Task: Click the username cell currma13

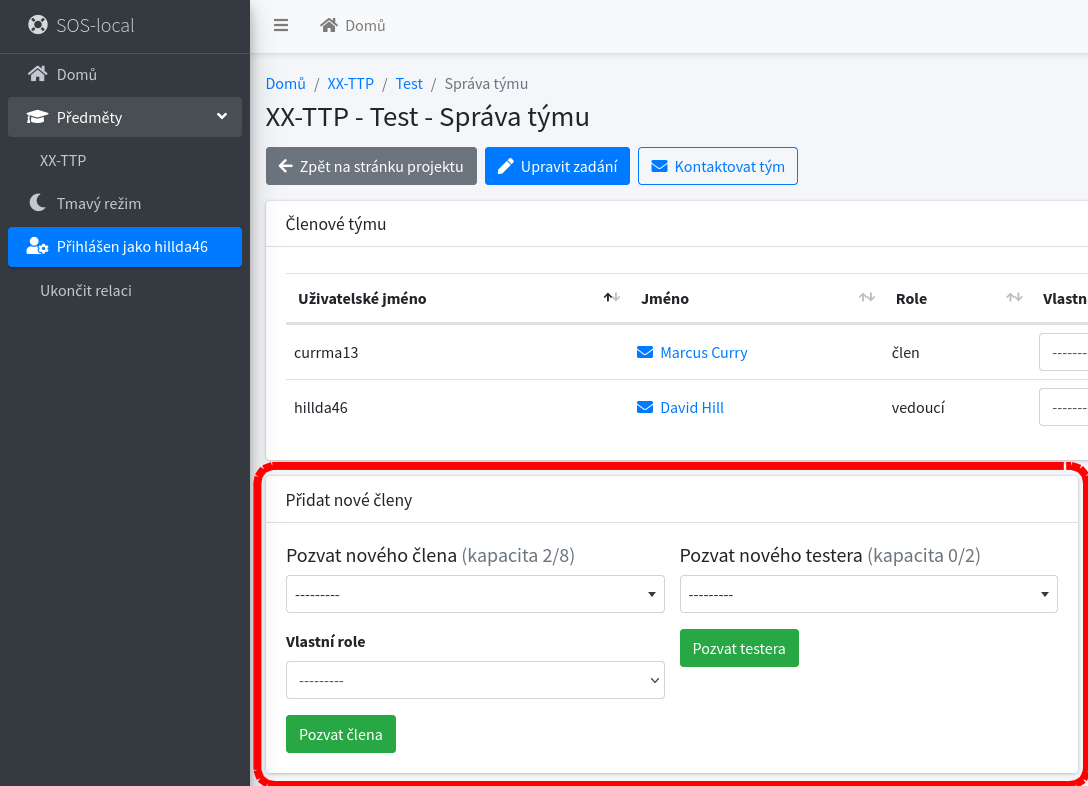Action: [326, 352]
